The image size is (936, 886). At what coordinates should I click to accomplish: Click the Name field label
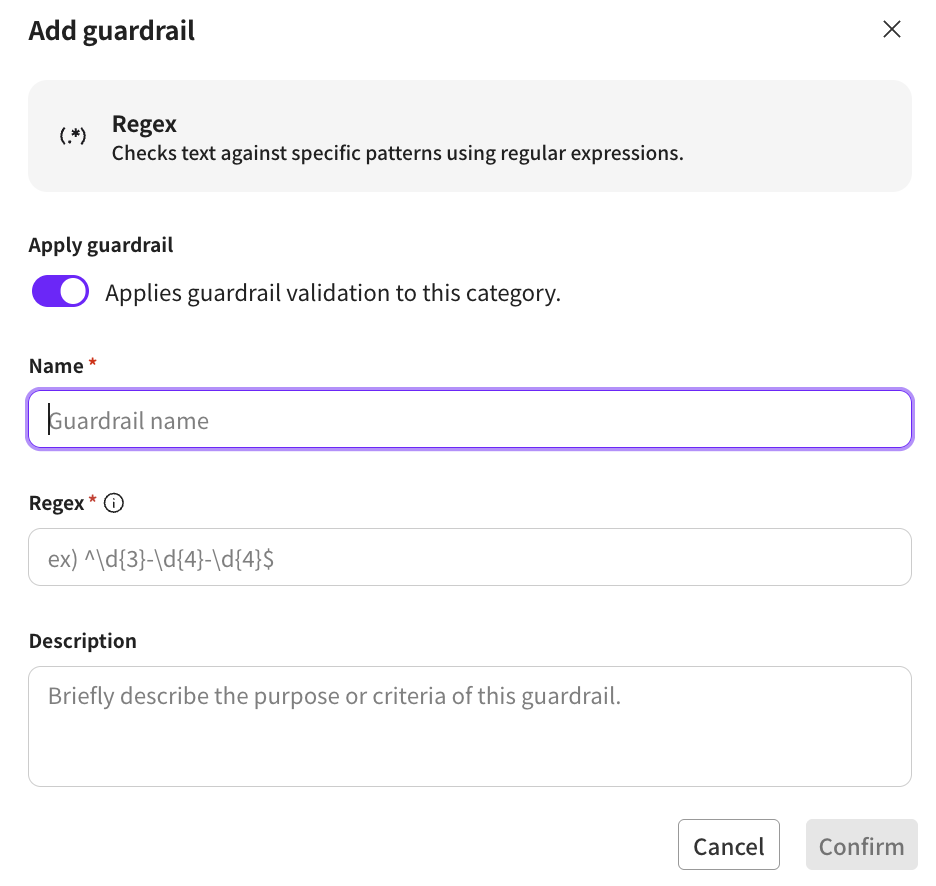[x=56, y=366]
